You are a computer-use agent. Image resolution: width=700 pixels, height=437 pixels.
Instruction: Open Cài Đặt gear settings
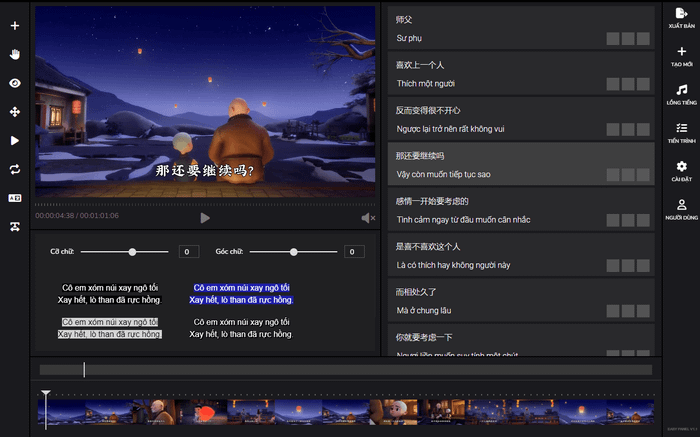(x=681, y=171)
